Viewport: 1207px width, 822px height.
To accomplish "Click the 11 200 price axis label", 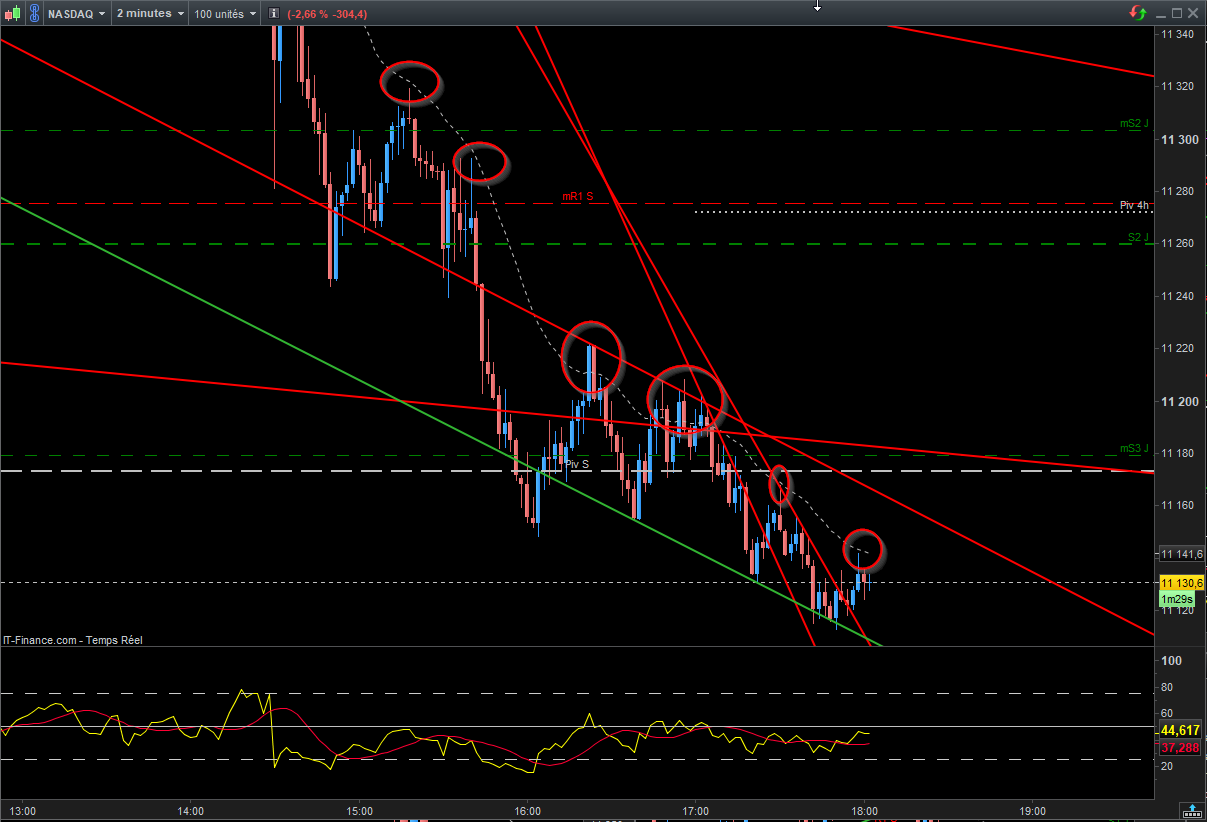I will click(x=1178, y=401).
